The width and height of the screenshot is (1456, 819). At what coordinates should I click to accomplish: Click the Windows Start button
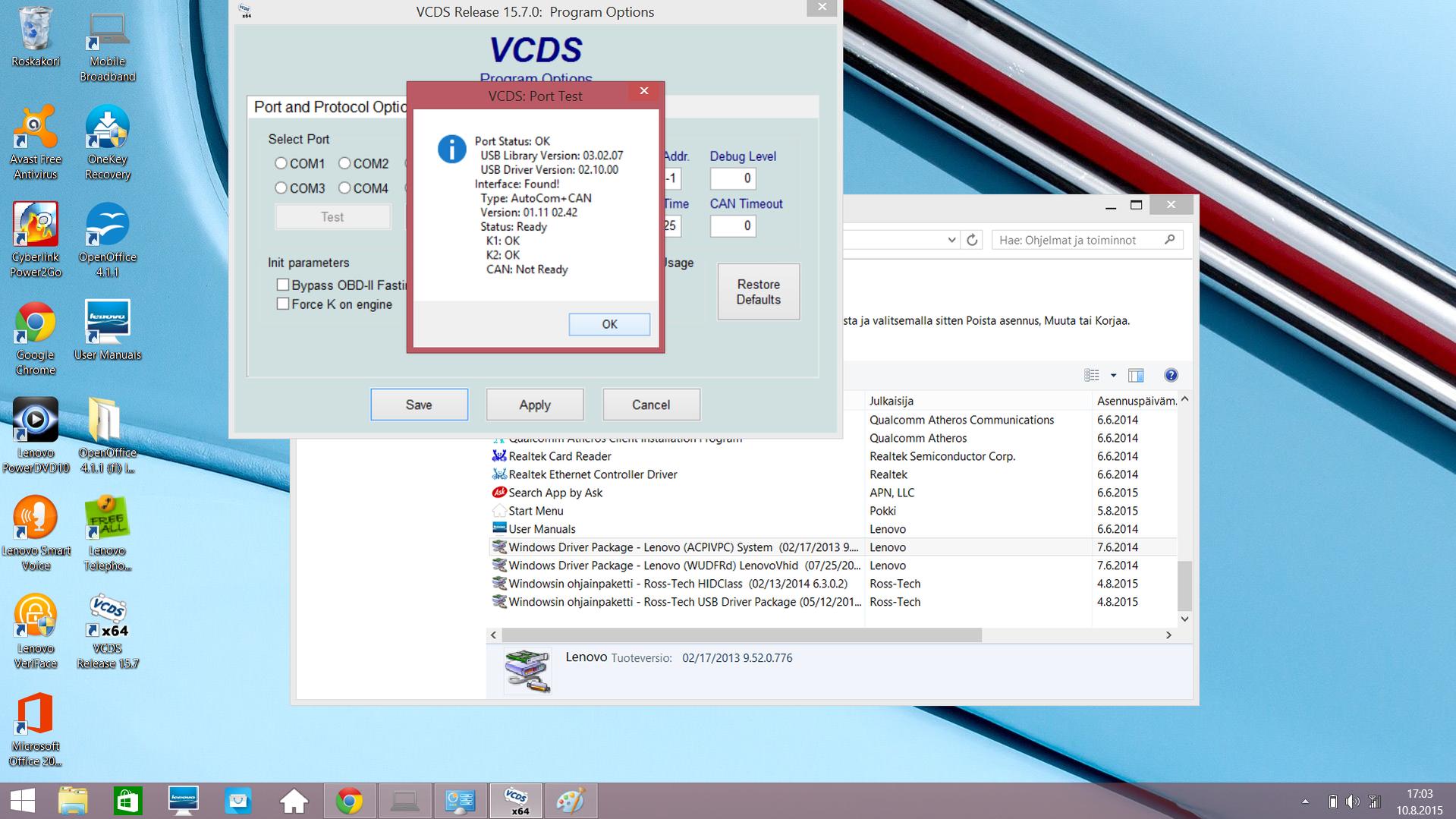click(x=22, y=801)
